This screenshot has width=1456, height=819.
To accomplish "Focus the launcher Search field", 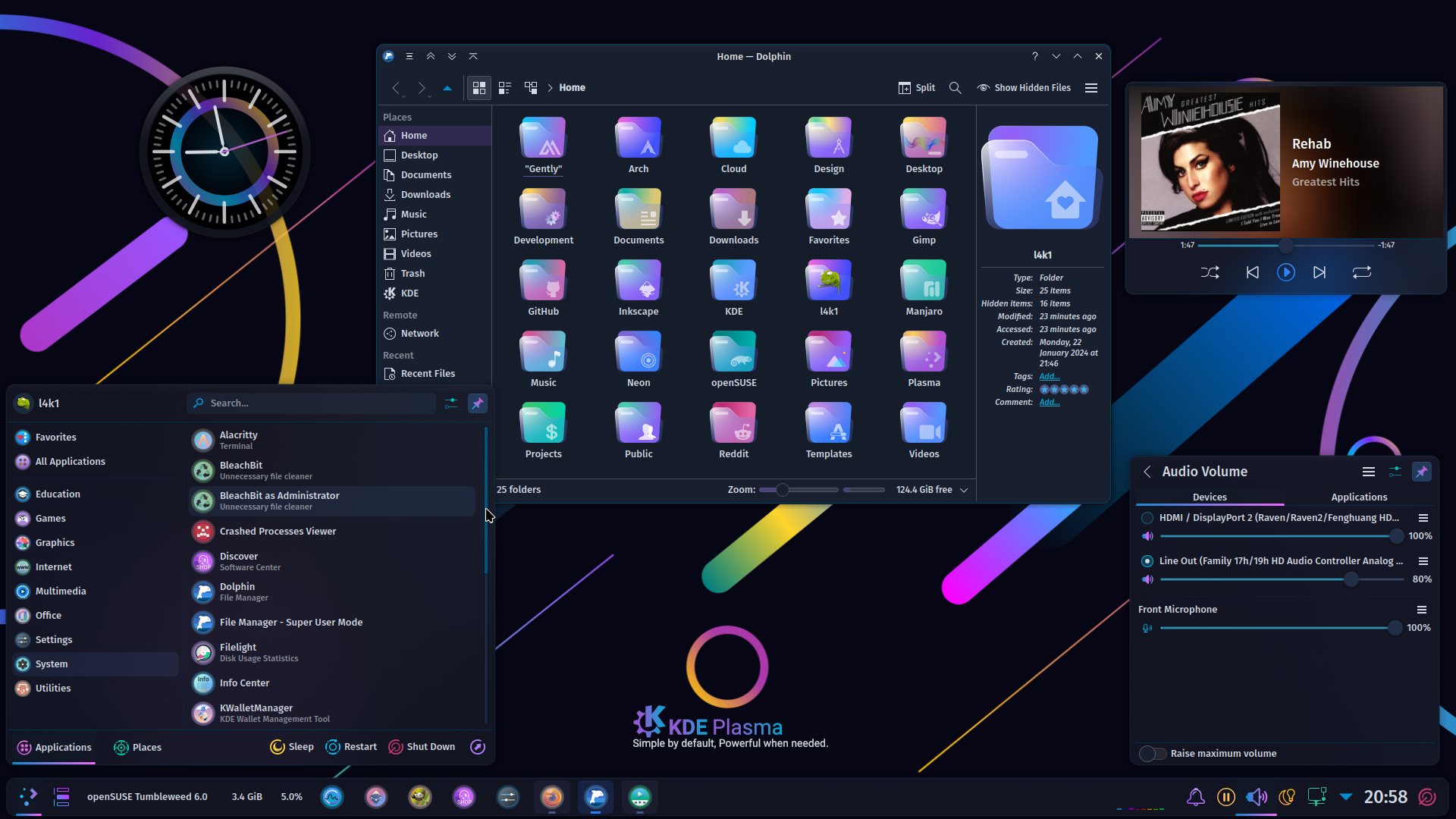I will click(x=312, y=403).
